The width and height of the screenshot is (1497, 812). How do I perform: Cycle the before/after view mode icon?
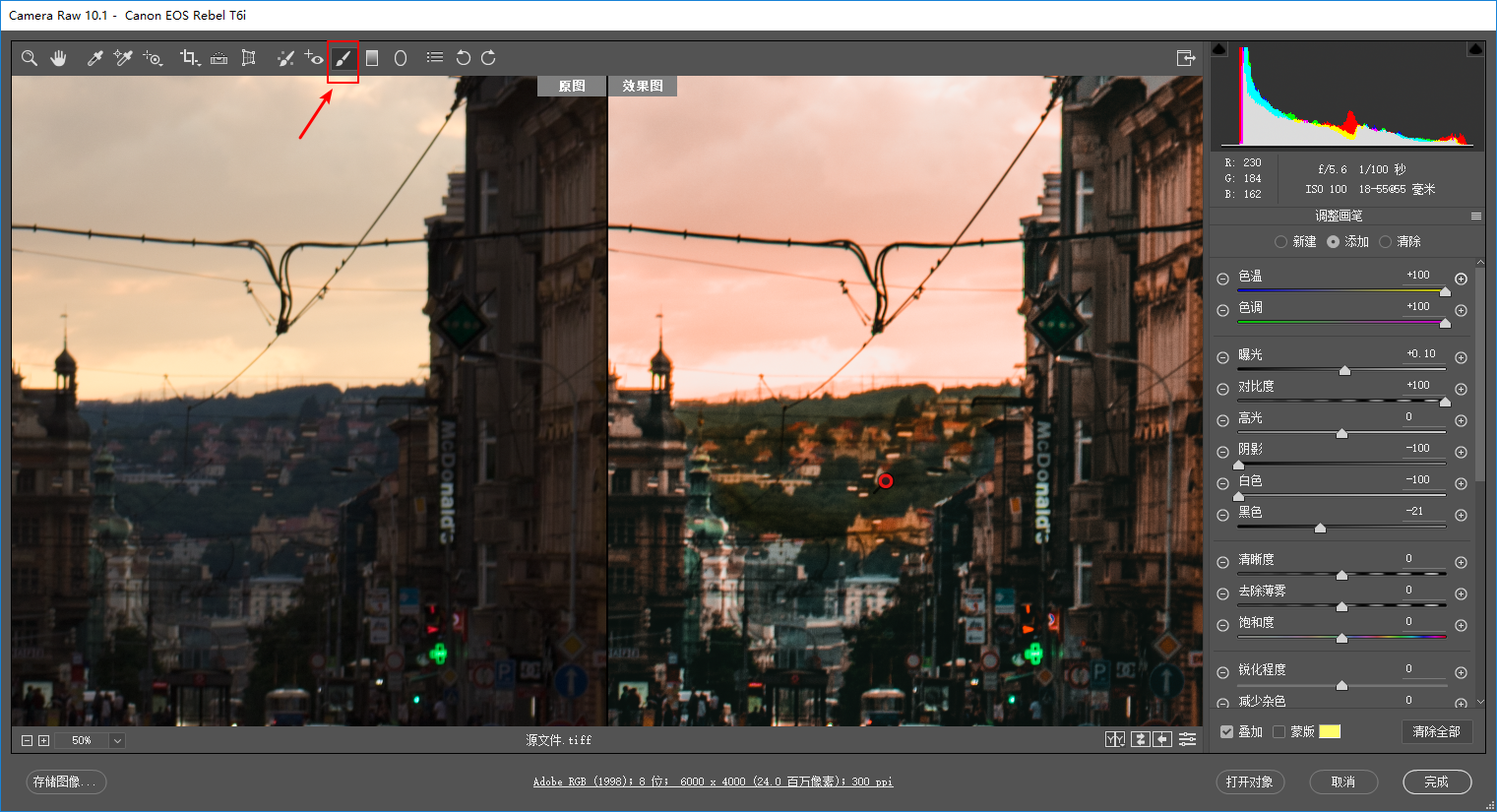[x=1115, y=739]
